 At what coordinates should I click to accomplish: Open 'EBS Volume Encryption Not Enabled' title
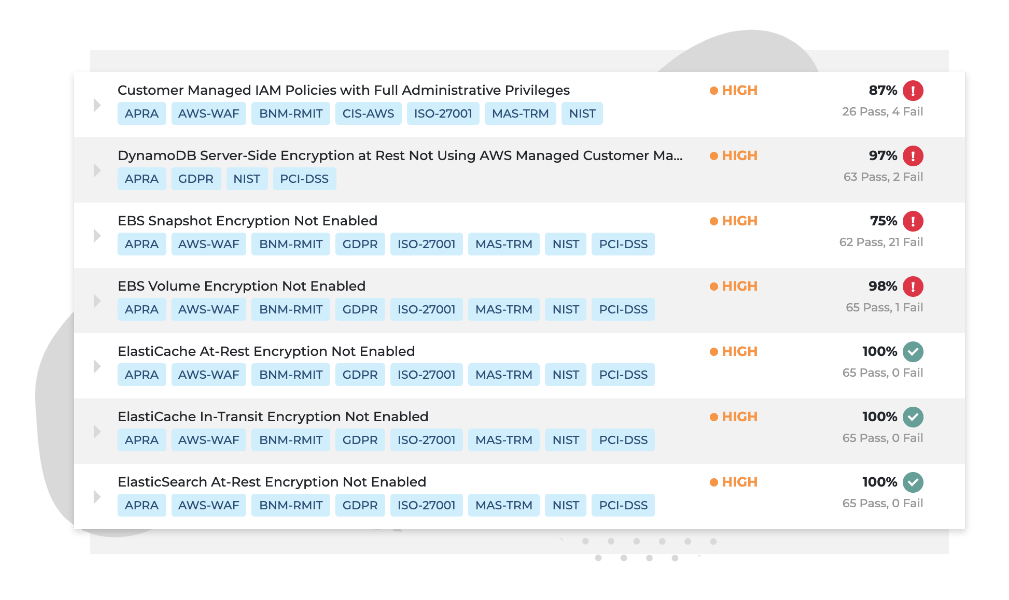241,286
